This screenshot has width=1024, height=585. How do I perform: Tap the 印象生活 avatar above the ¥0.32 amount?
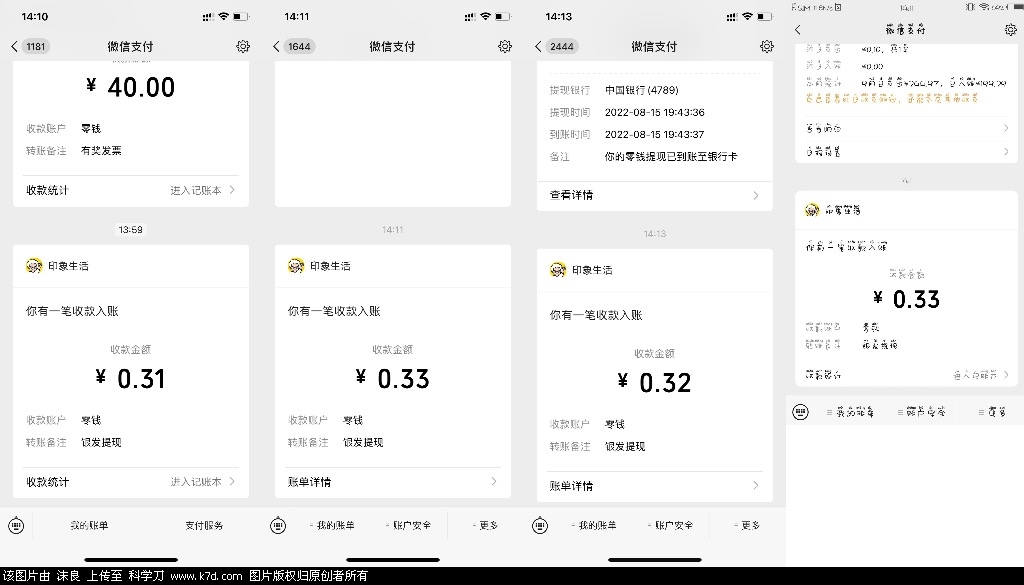[558, 270]
